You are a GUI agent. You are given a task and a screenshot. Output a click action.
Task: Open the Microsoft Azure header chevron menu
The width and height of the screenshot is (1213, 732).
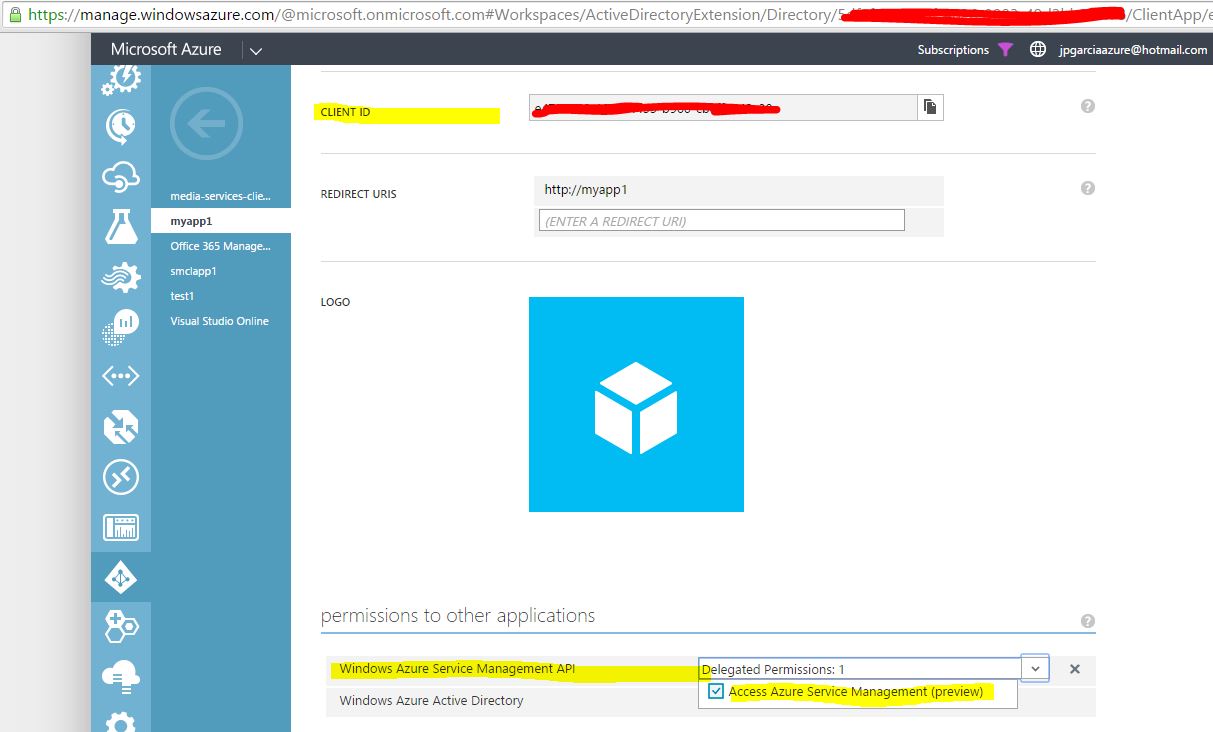click(256, 50)
